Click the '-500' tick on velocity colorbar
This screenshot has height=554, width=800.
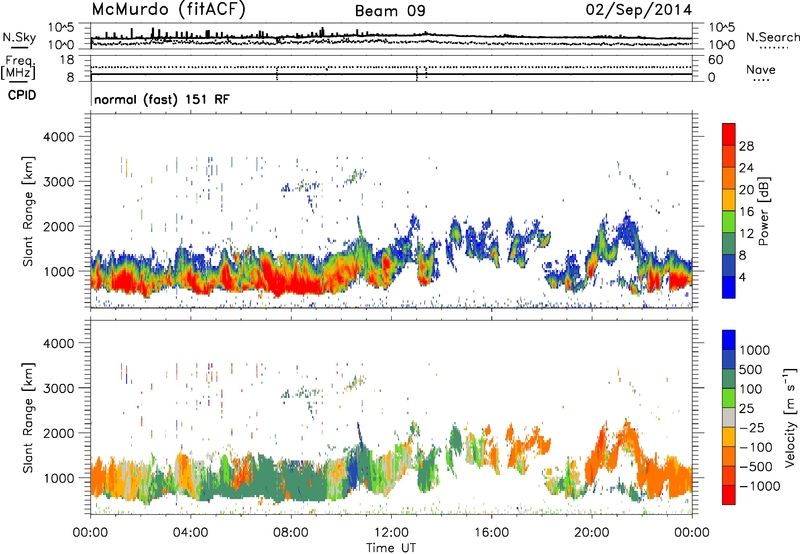[x=756, y=467]
